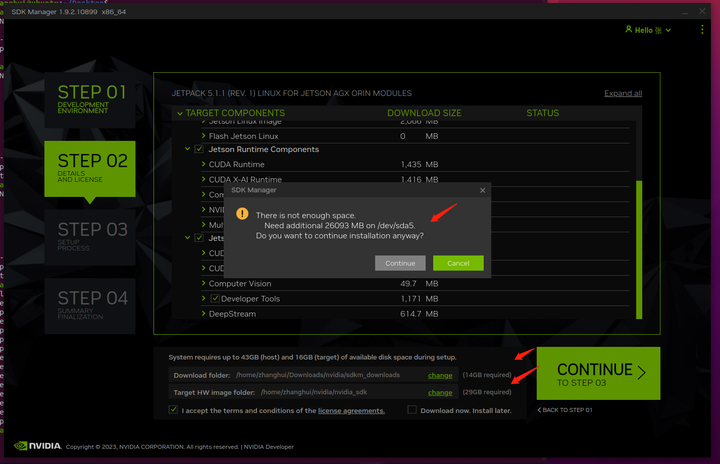Click the Target HW image folder path
Image resolution: width=720 pixels, height=464 pixels.
pos(314,392)
